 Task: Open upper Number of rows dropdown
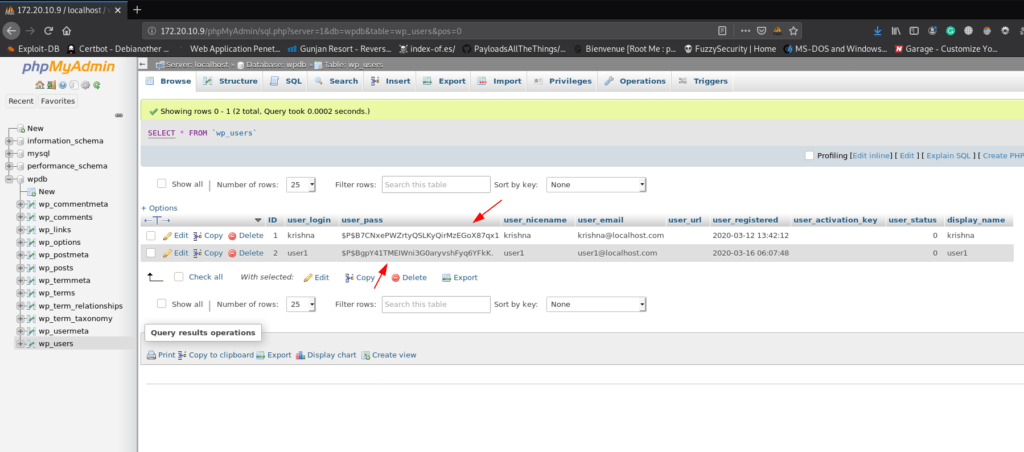[301, 185]
